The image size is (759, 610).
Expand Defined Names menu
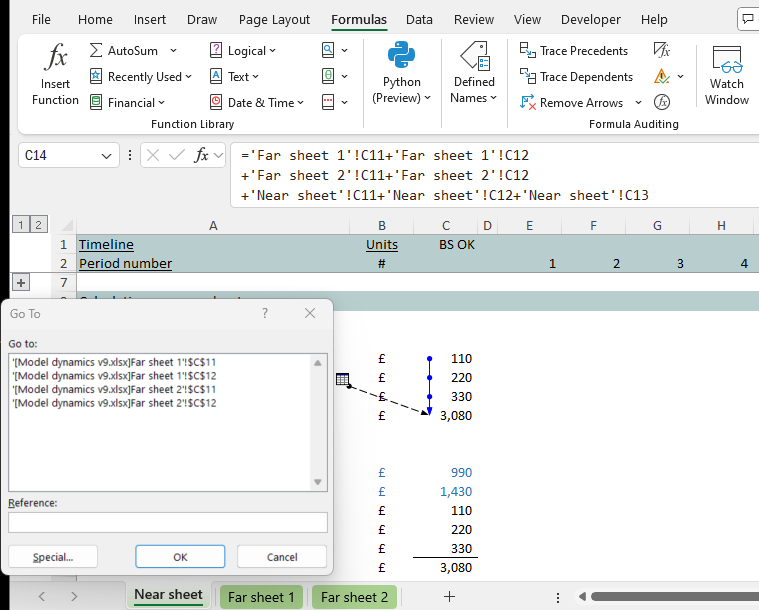pyautogui.click(x=473, y=74)
